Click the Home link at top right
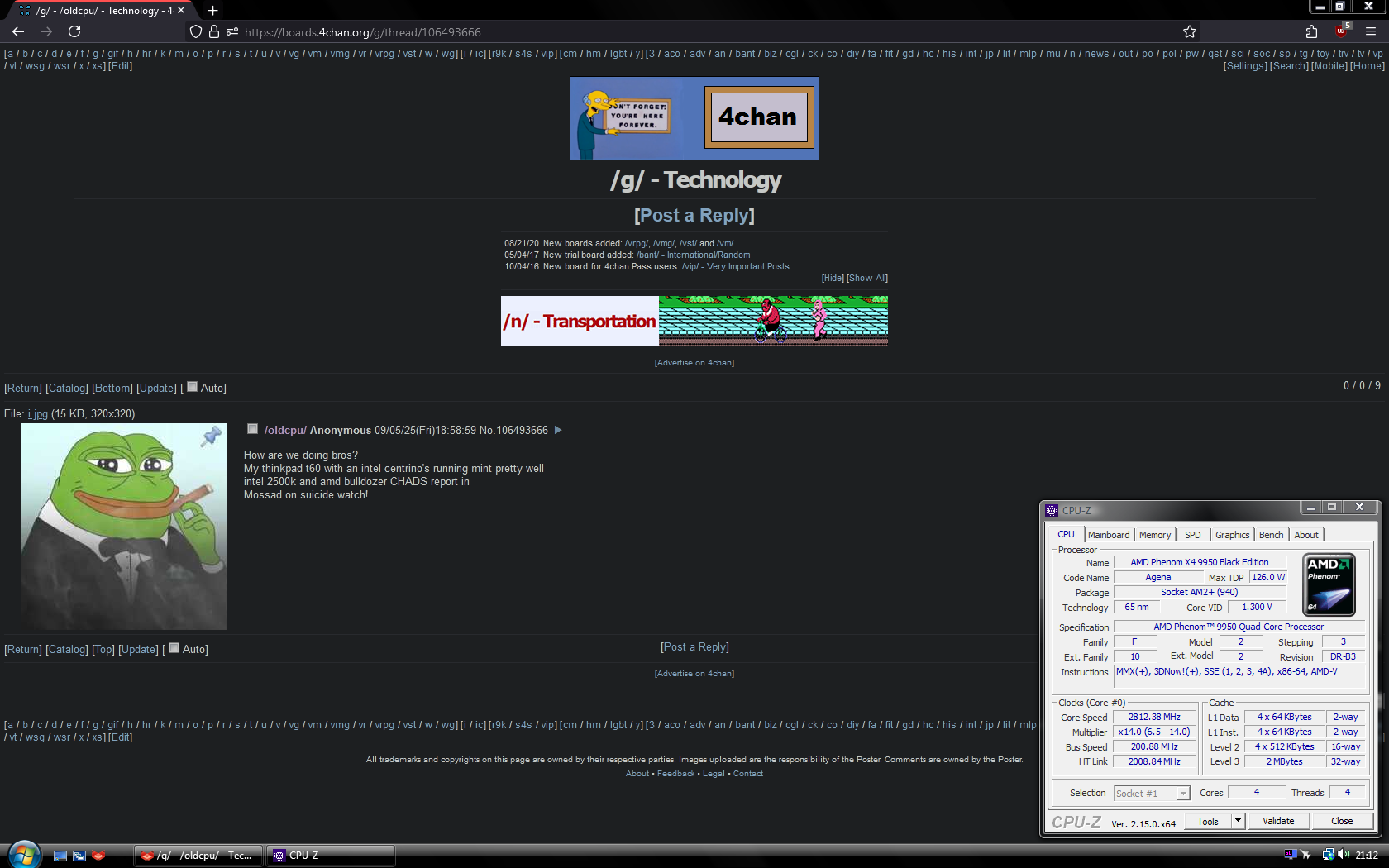The image size is (1389, 868). tap(1367, 66)
